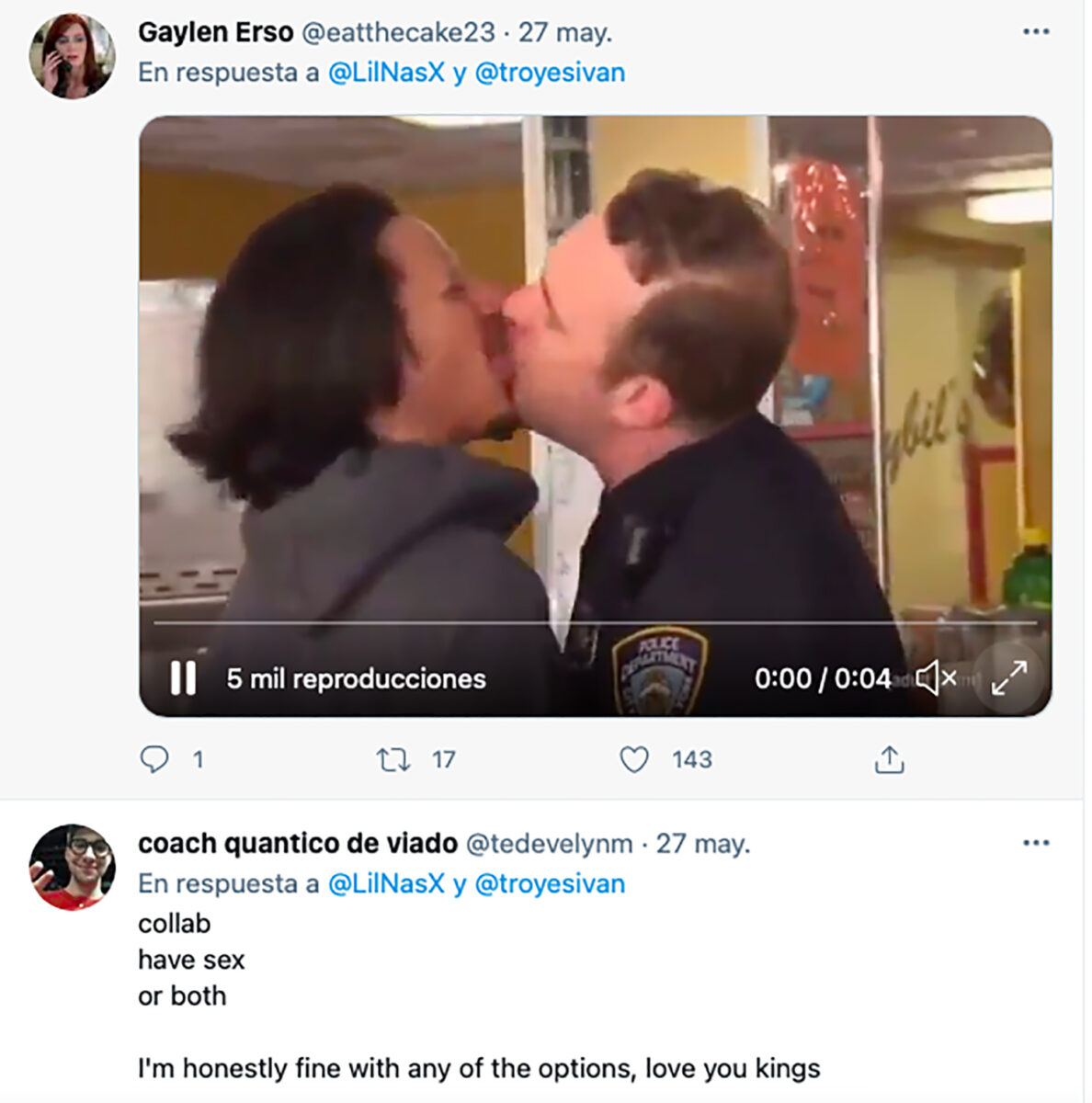The width and height of the screenshot is (1092, 1103).
Task: Open @troyesivan mention in first tweet
Action: [550, 73]
